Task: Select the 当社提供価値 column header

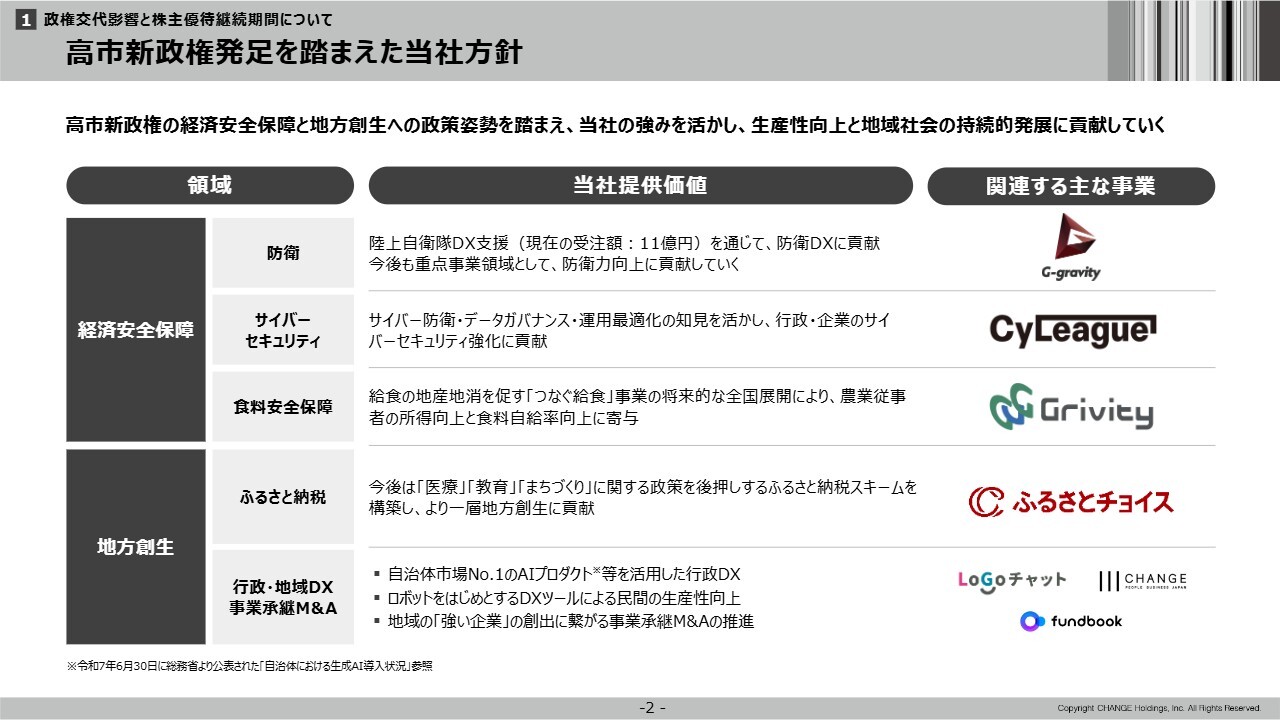Action: [x=640, y=186]
